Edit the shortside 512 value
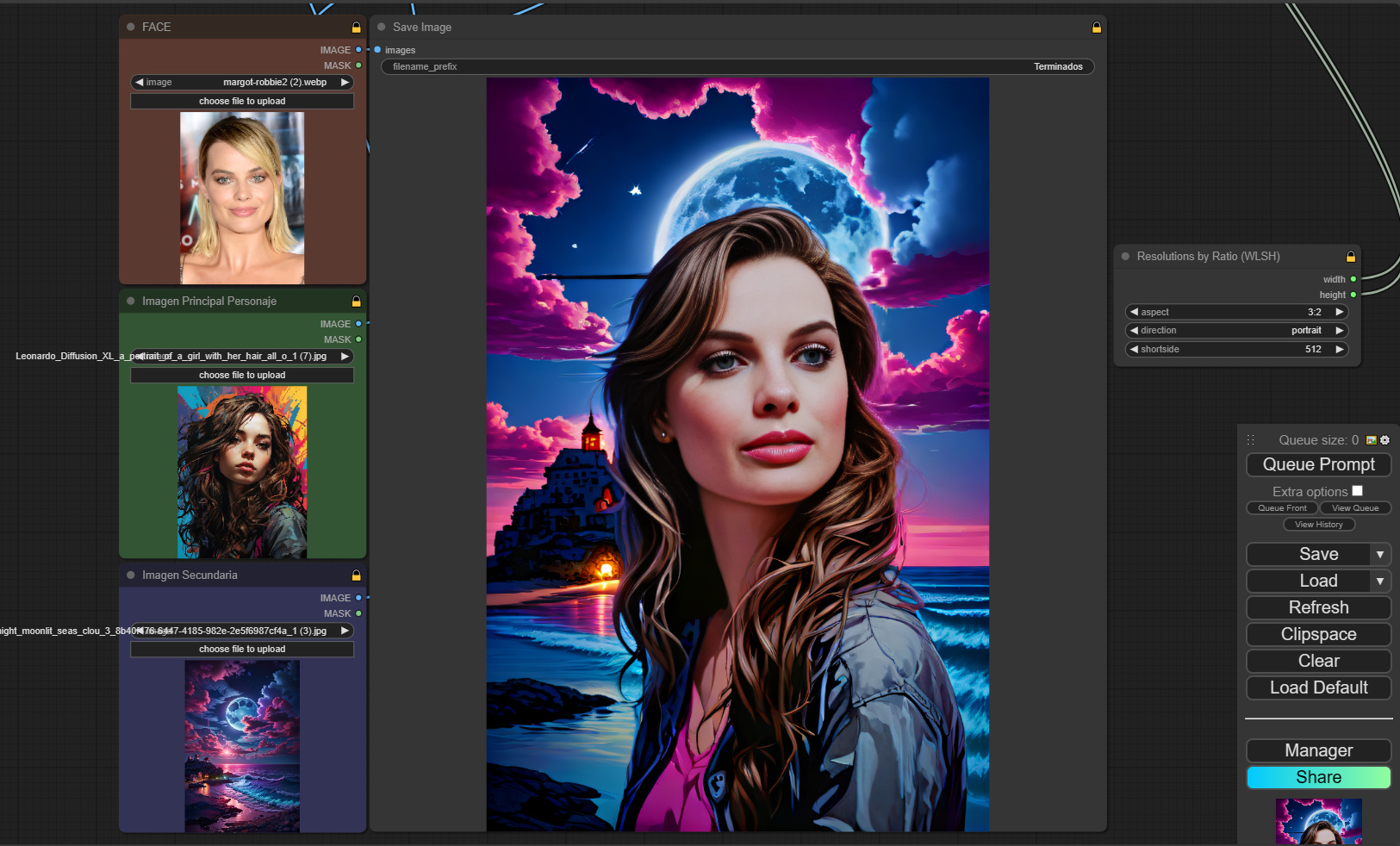 pyautogui.click(x=1237, y=350)
